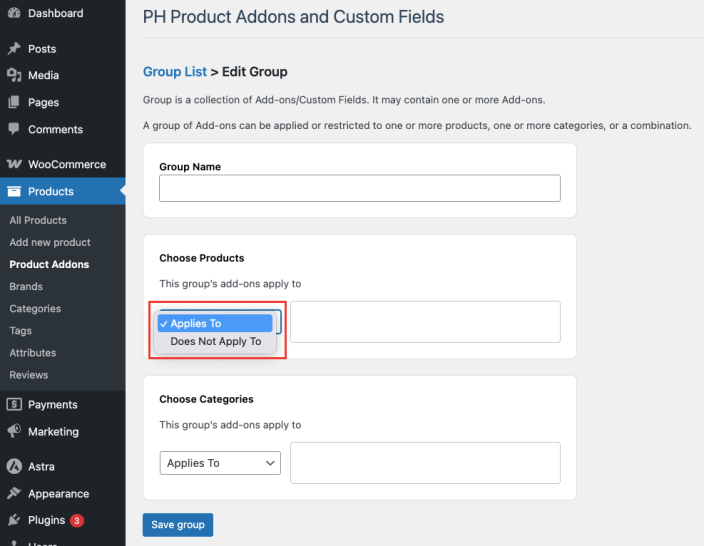
Task: Open the Product Addons submenu item
Action: [x=49, y=265]
